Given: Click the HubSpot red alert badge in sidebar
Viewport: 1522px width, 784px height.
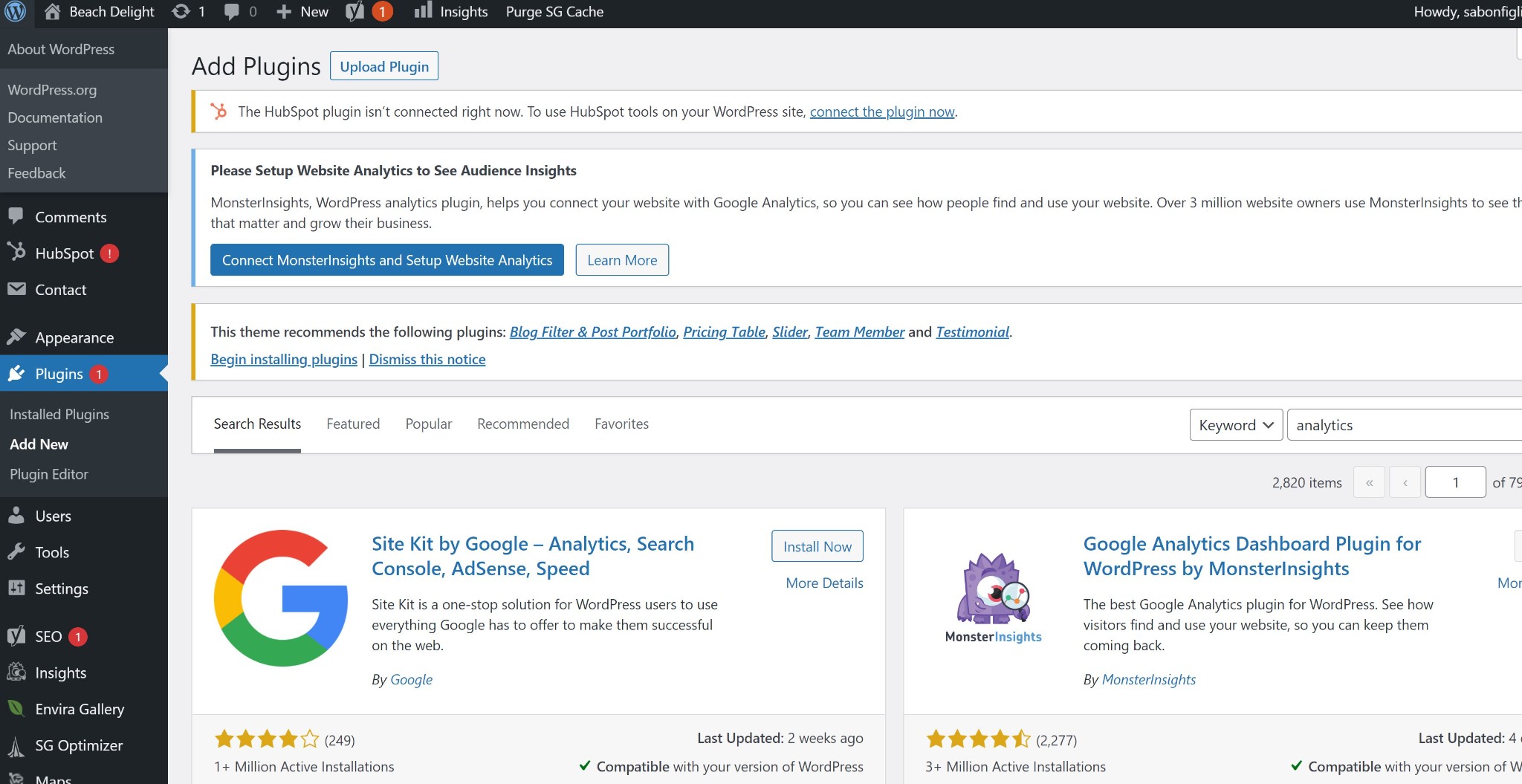Looking at the screenshot, I should (109, 253).
